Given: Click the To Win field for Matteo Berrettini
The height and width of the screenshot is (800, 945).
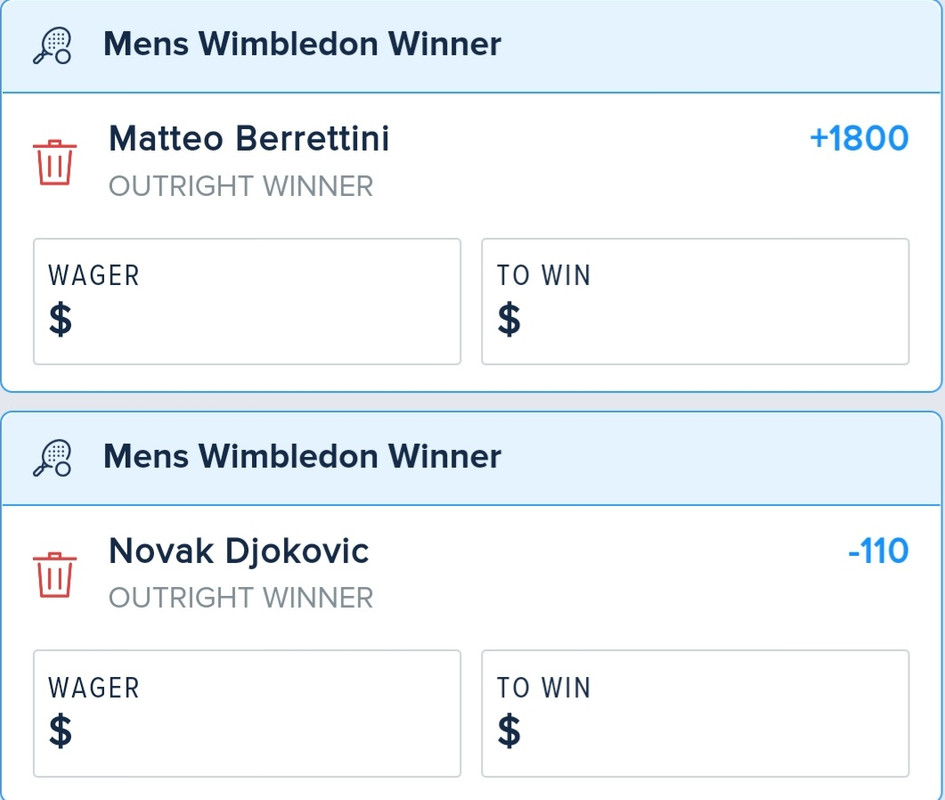Looking at the screenshot, I should [x=695, y=301].
